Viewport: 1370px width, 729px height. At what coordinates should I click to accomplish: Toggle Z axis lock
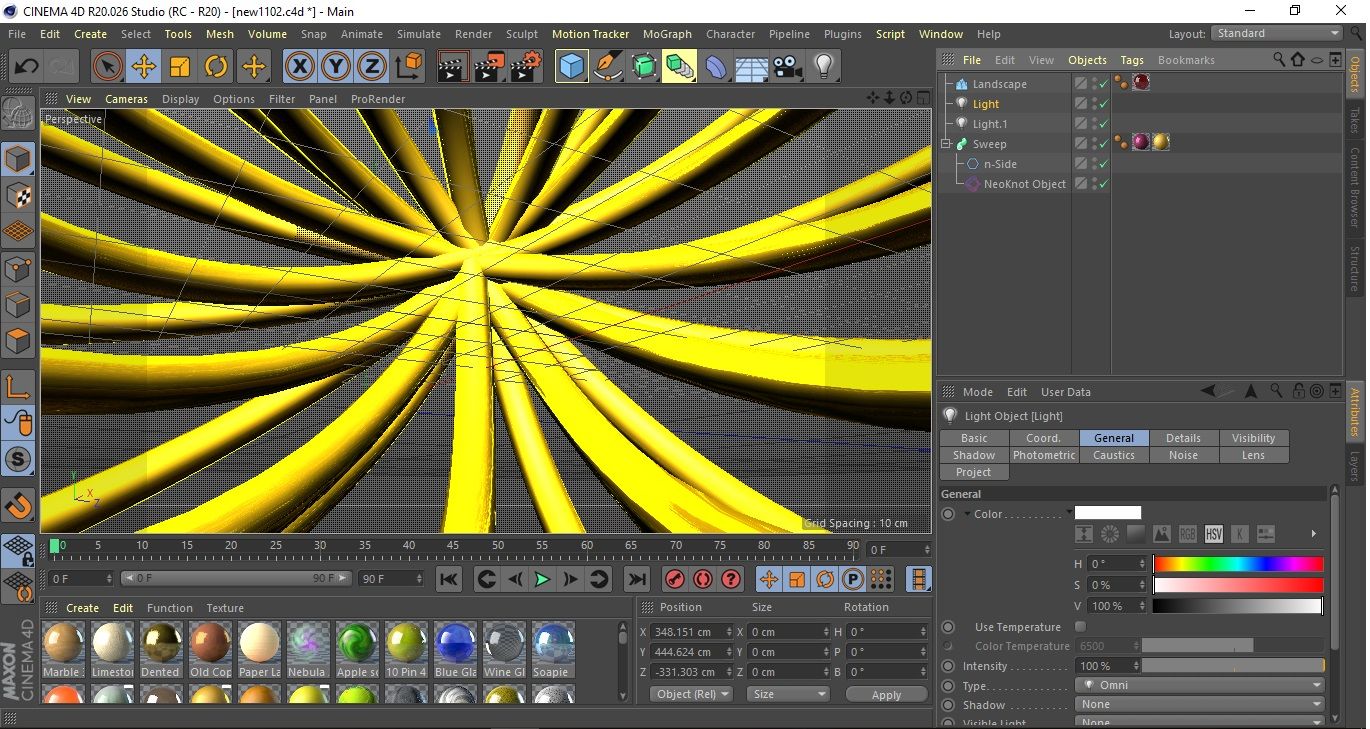pyautogui.click(x=372, y=67)
